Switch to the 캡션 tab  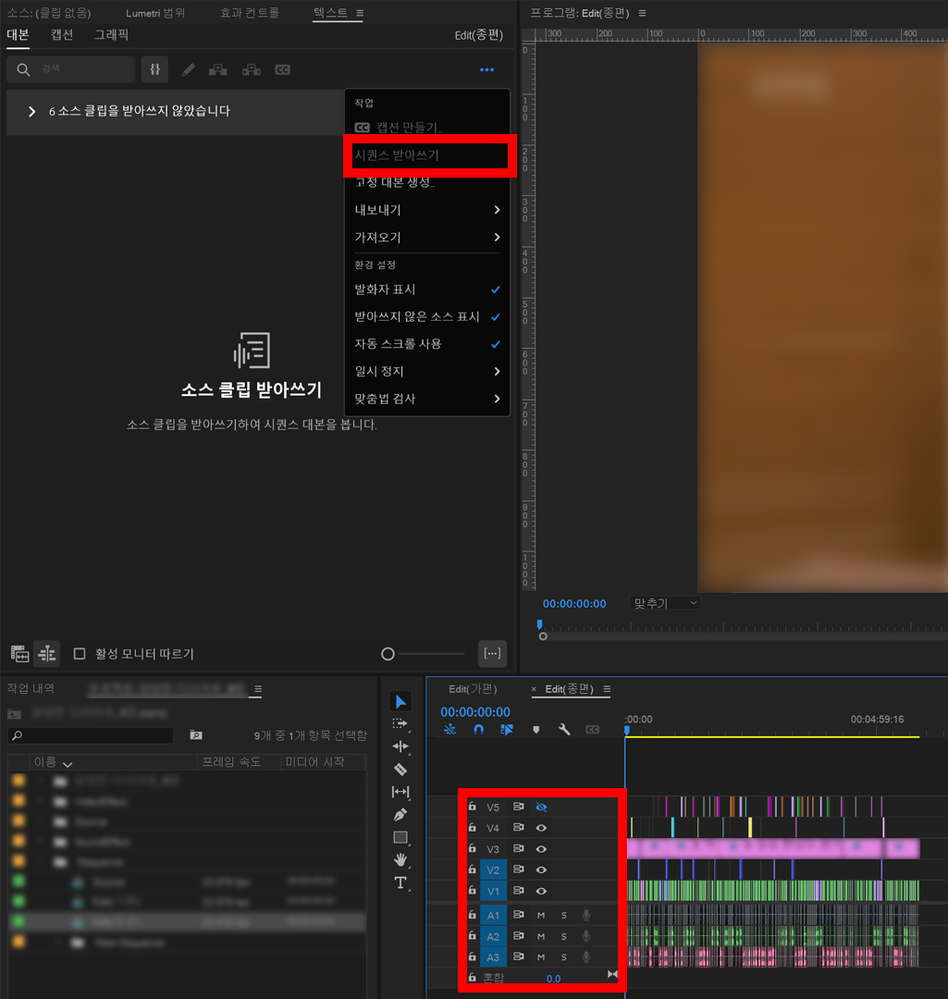pyautogui.click(x=60, y=33)
